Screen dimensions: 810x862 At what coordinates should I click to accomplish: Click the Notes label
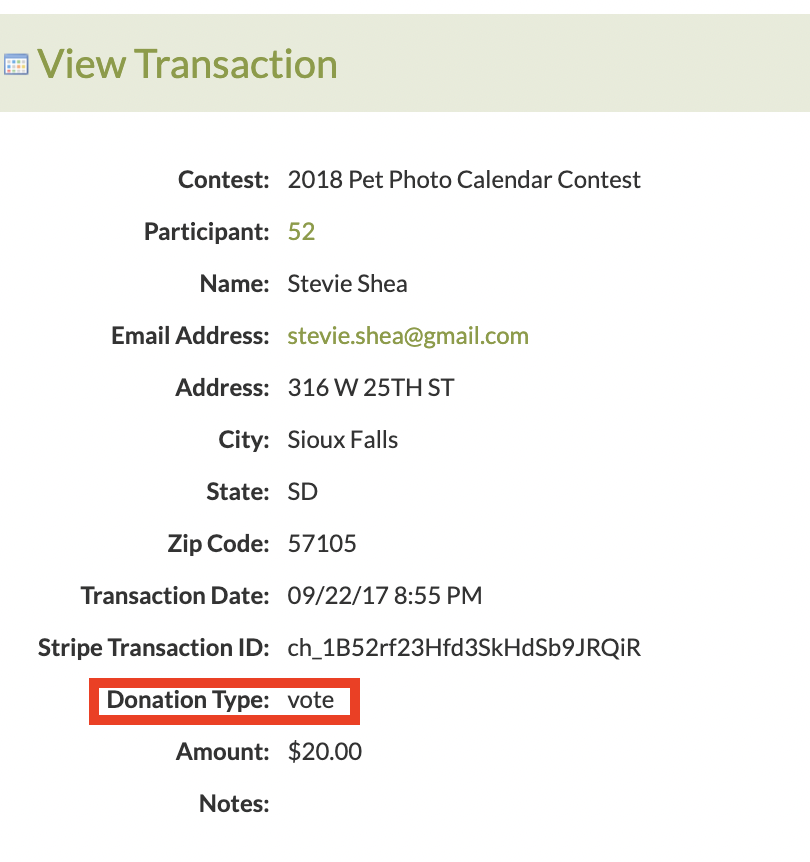coord(234,804)
